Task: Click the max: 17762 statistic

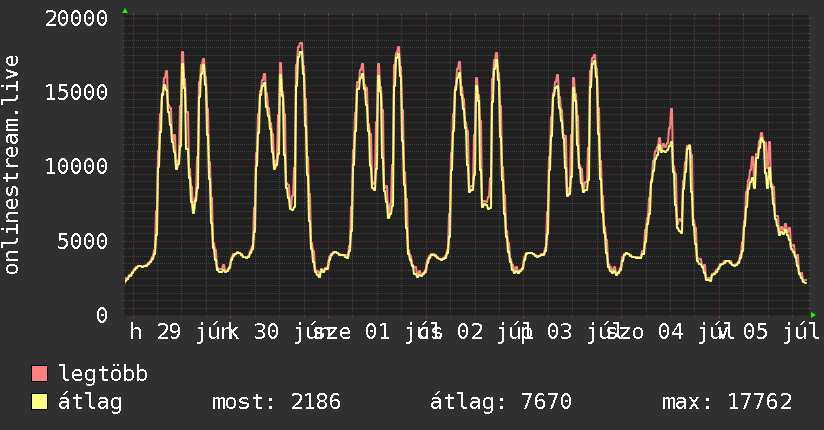Action: click(727, 402)
